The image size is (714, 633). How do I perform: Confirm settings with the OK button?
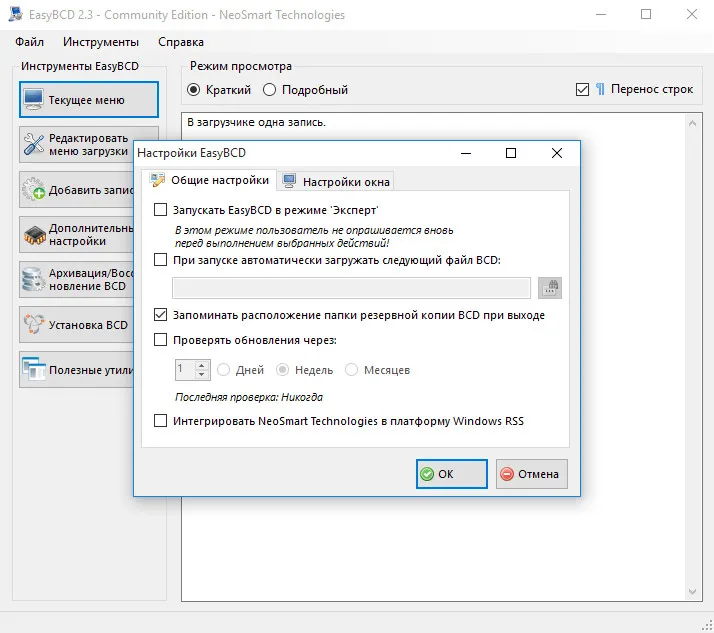452,474
